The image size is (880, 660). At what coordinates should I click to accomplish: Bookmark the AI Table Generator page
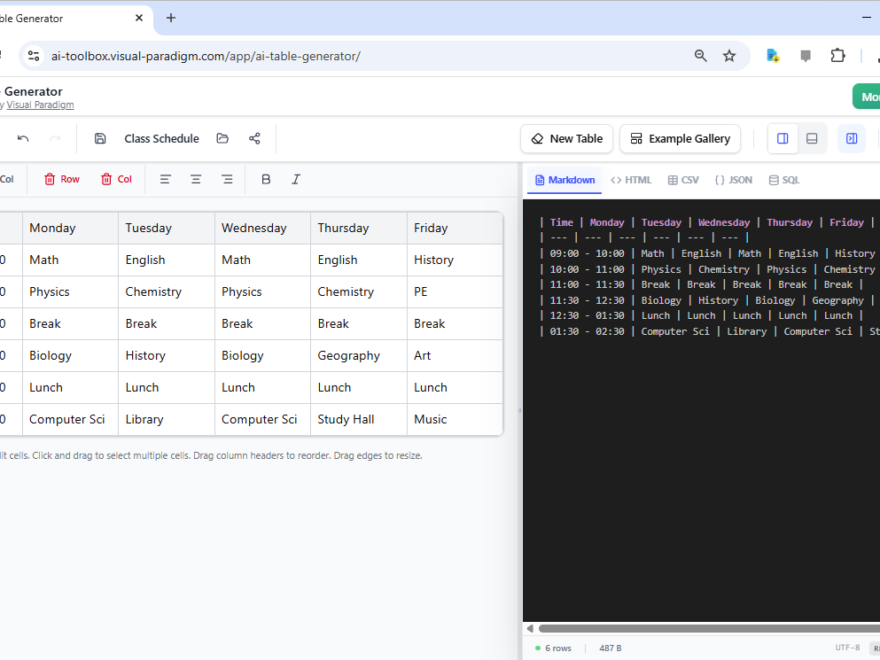729,56
